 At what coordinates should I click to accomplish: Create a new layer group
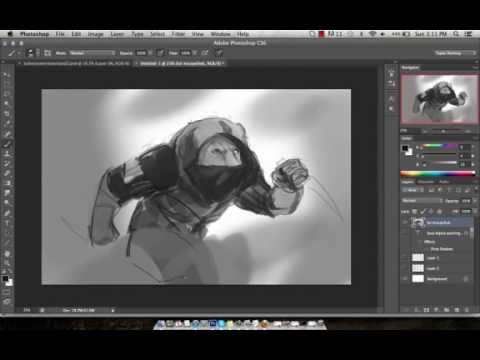click(x=446, y=310)
